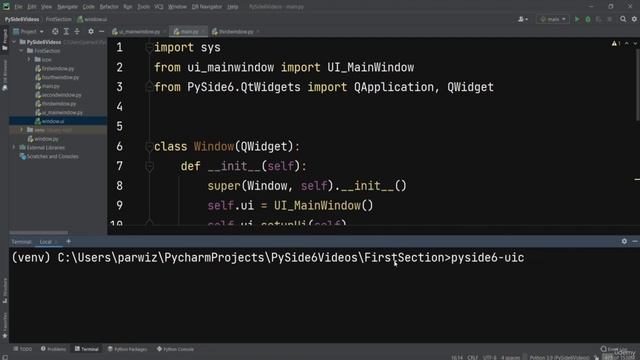Open the TODO tool window button
Screen dimensions: 640x360
click(22, 349)
